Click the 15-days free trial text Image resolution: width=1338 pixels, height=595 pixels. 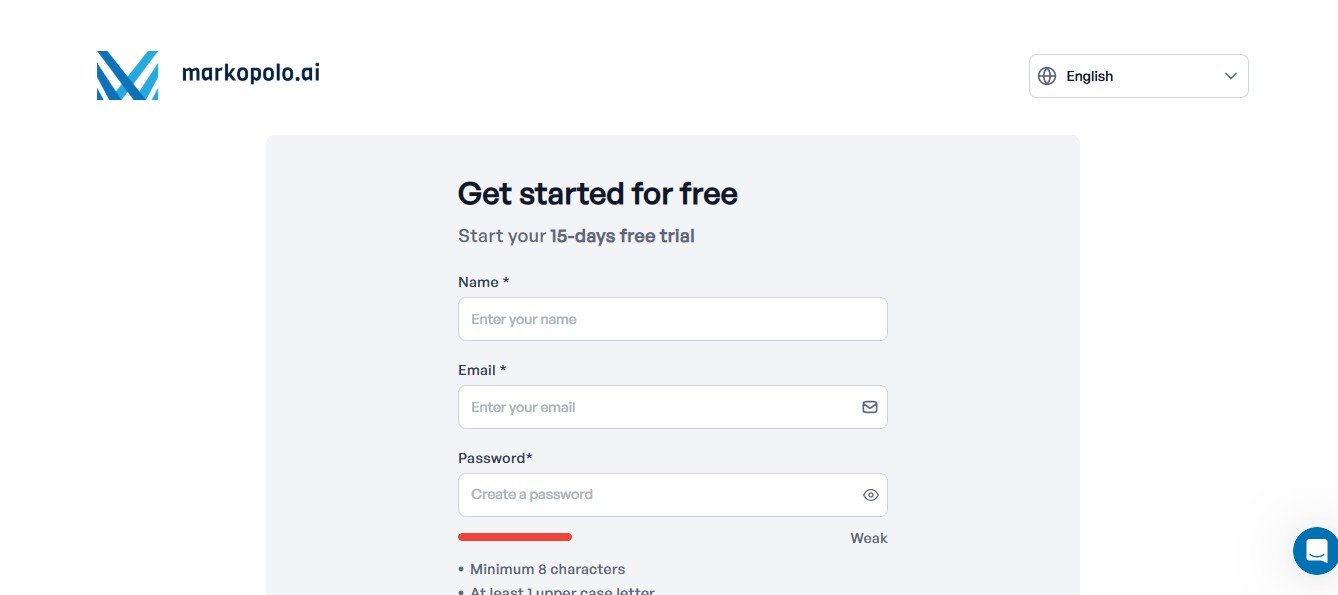622,236
